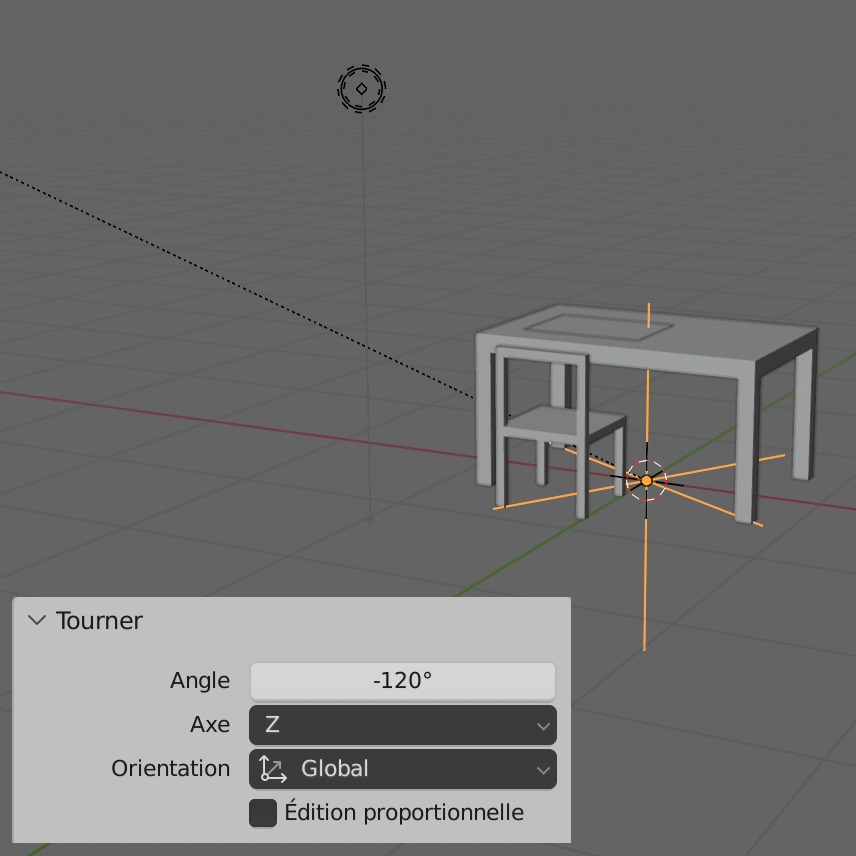Click the light's ground marker below its line

pyautogui.click(x=370, y=519)
